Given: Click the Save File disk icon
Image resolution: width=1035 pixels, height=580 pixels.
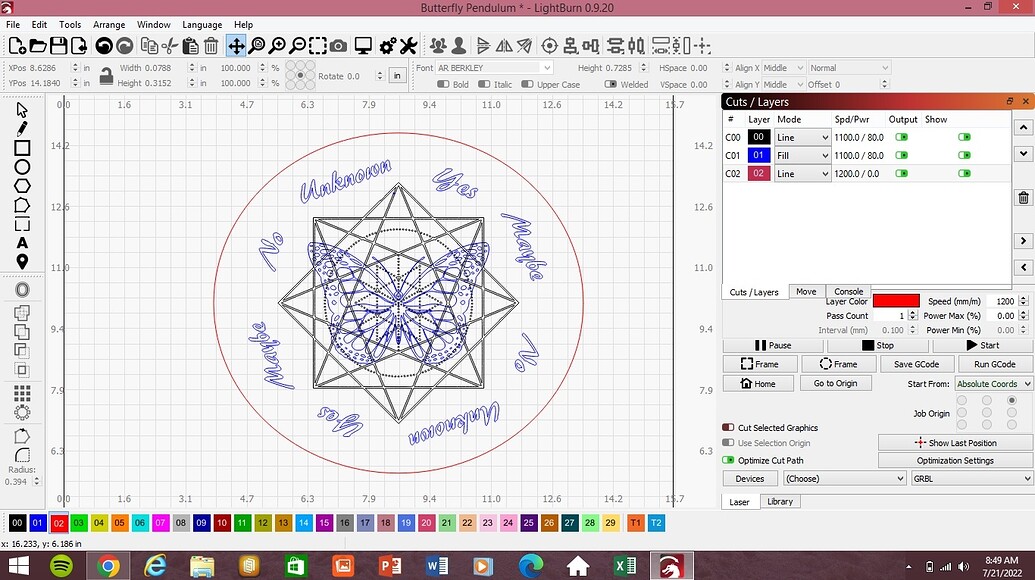Looking at the screenshot, I should [x=59, y=46].
